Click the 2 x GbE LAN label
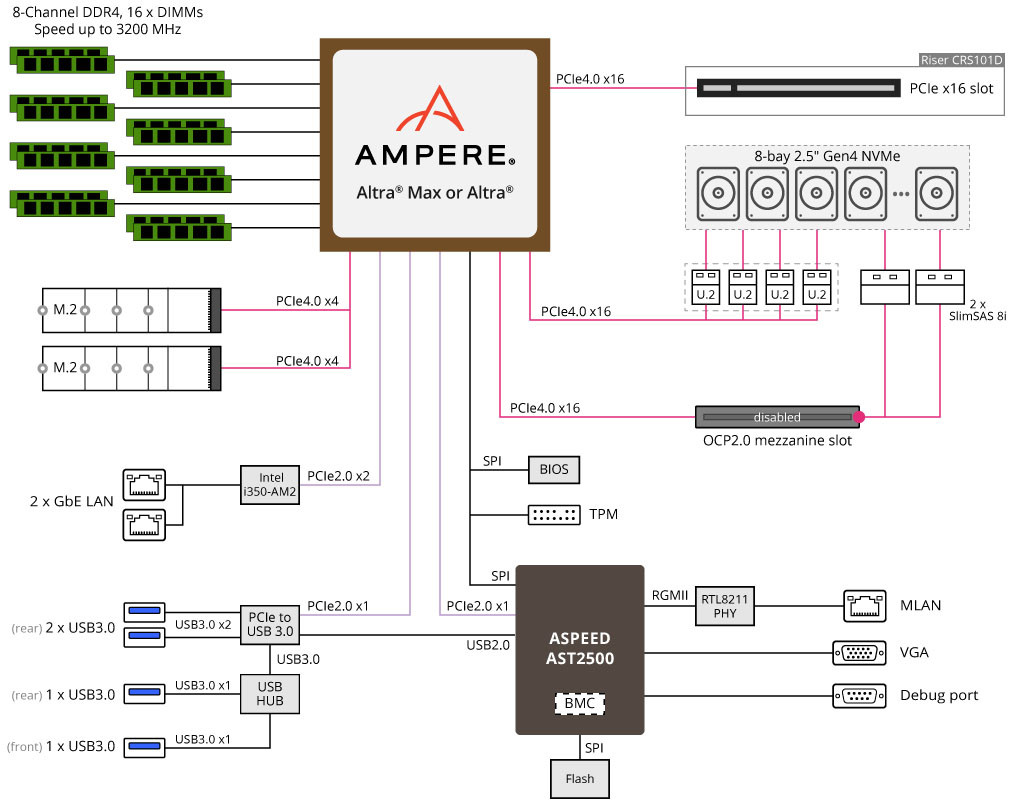1011x805 pixels. coord(72,501)
